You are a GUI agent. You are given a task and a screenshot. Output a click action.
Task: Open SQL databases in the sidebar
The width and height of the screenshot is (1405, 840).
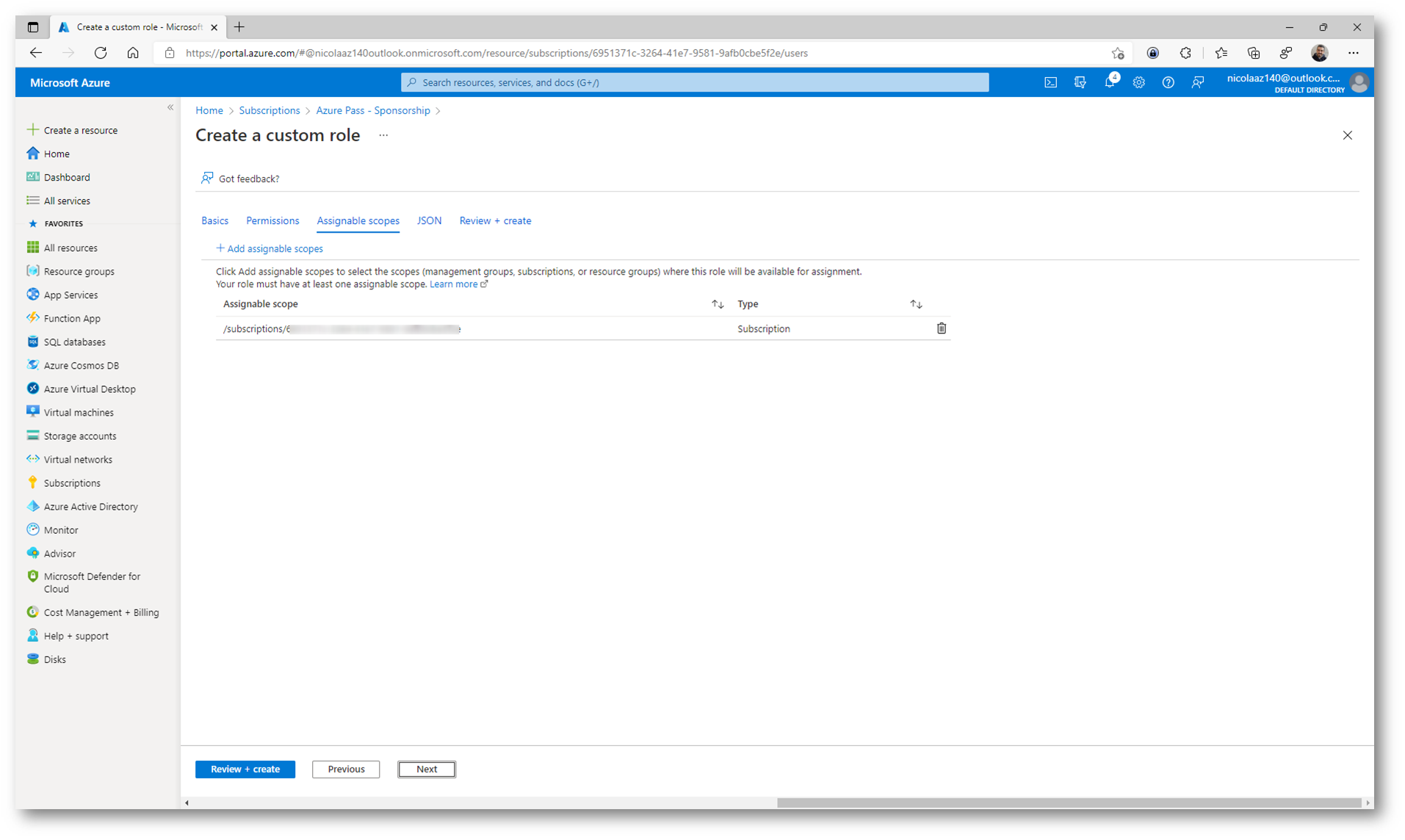click(x=66, y=341)
